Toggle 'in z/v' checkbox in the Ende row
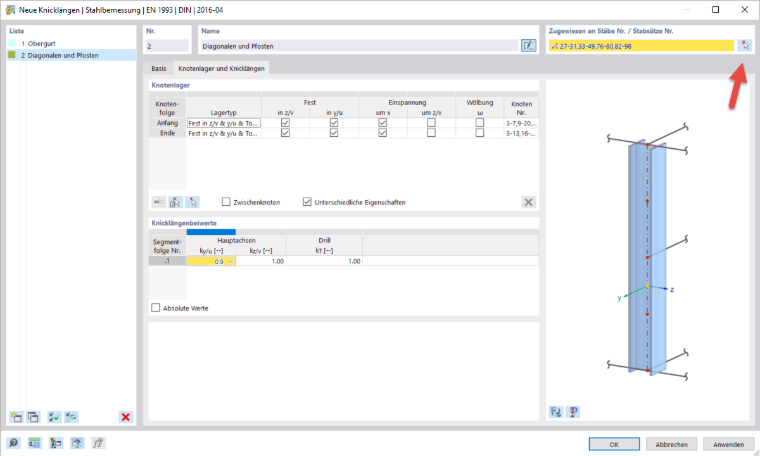760x456 pixels. tap(285, 133)
